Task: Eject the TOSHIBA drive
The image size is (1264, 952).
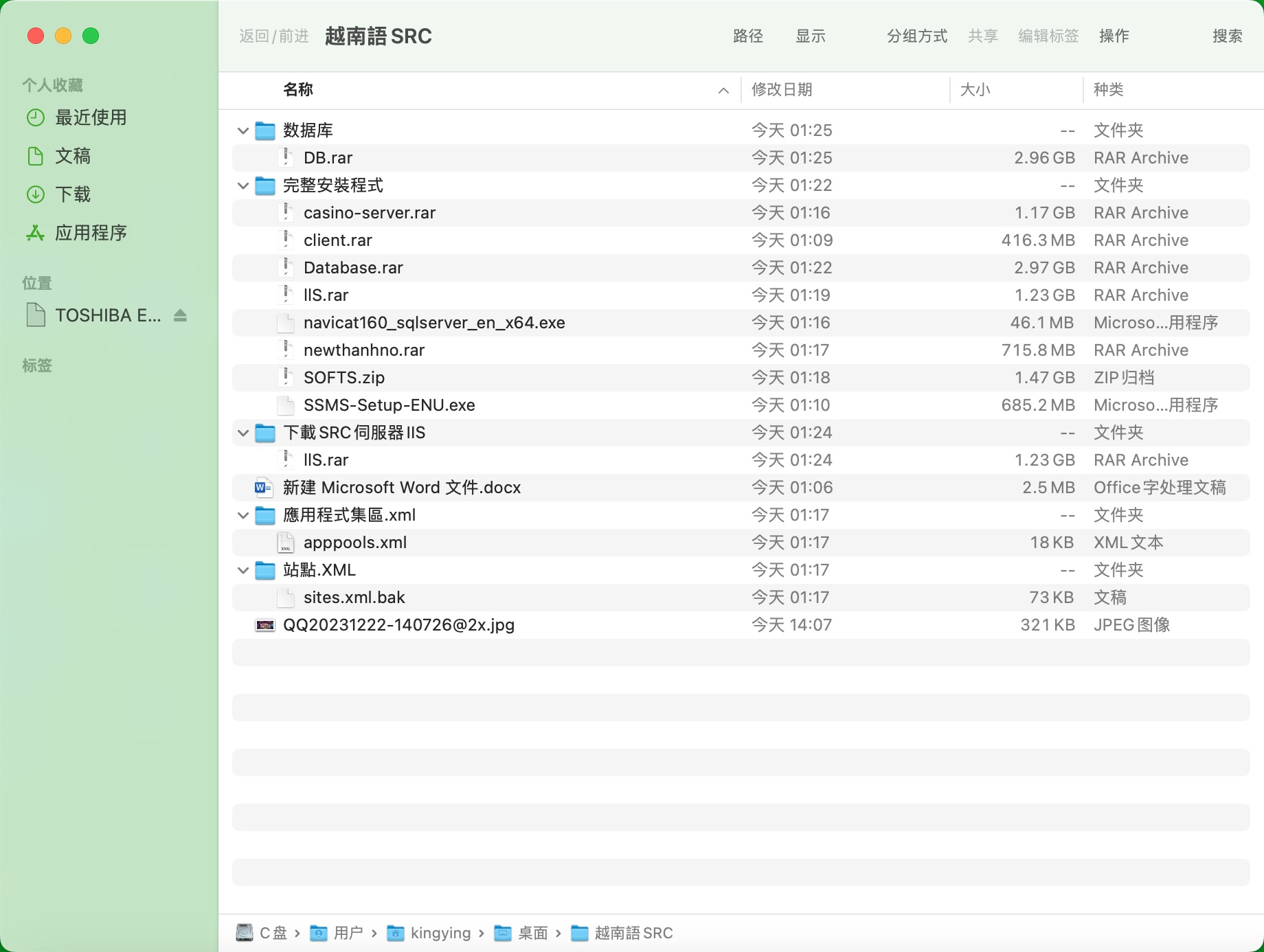Action: (180, 315)
